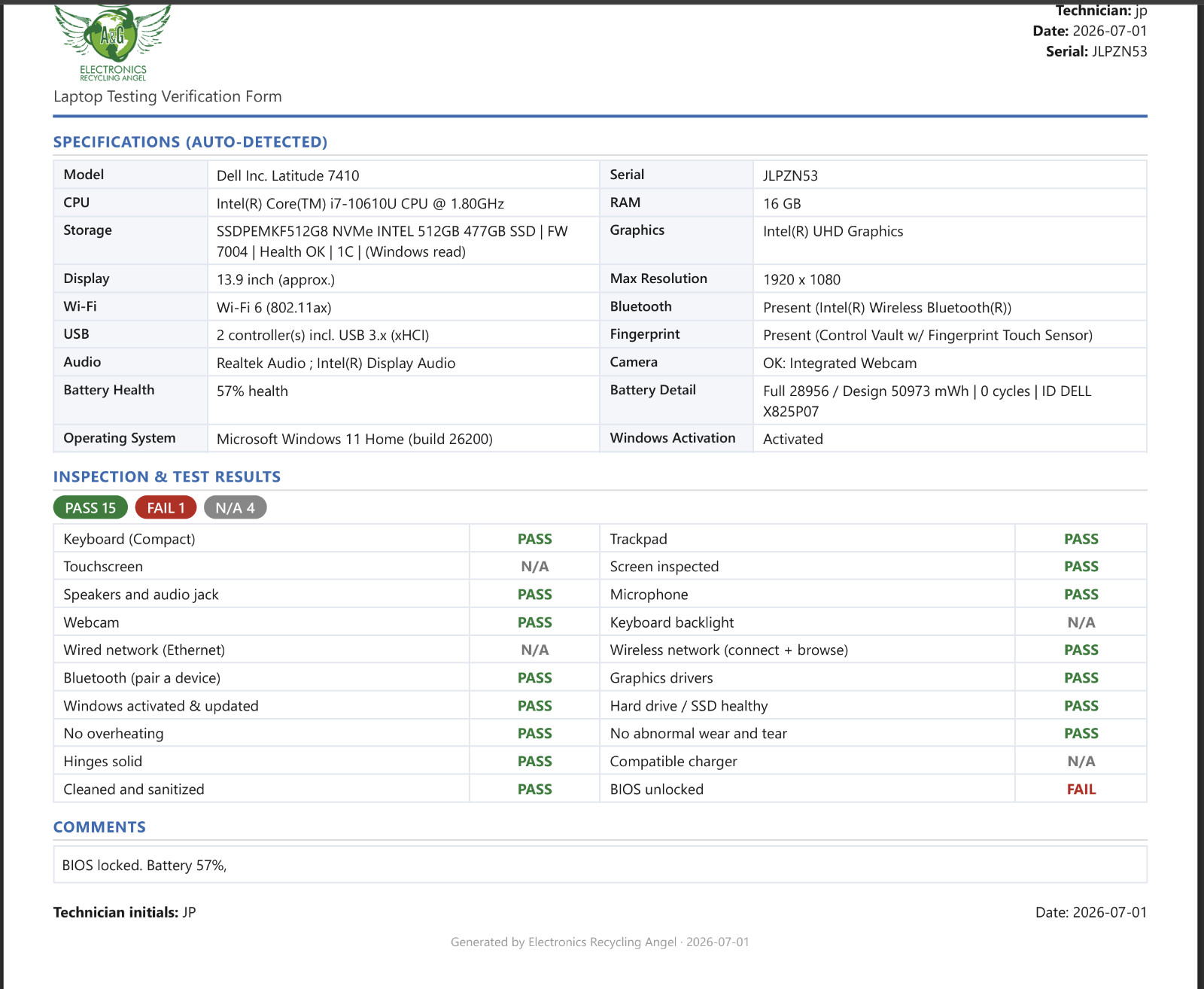Select the Windows Activation Activated value

[x=792, y=439]
